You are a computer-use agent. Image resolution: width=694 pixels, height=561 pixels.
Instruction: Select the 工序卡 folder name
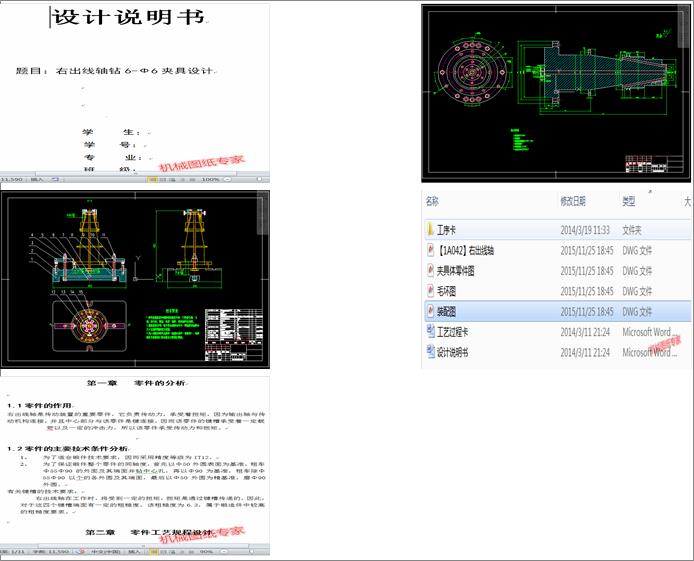click(x=446, y=230)
